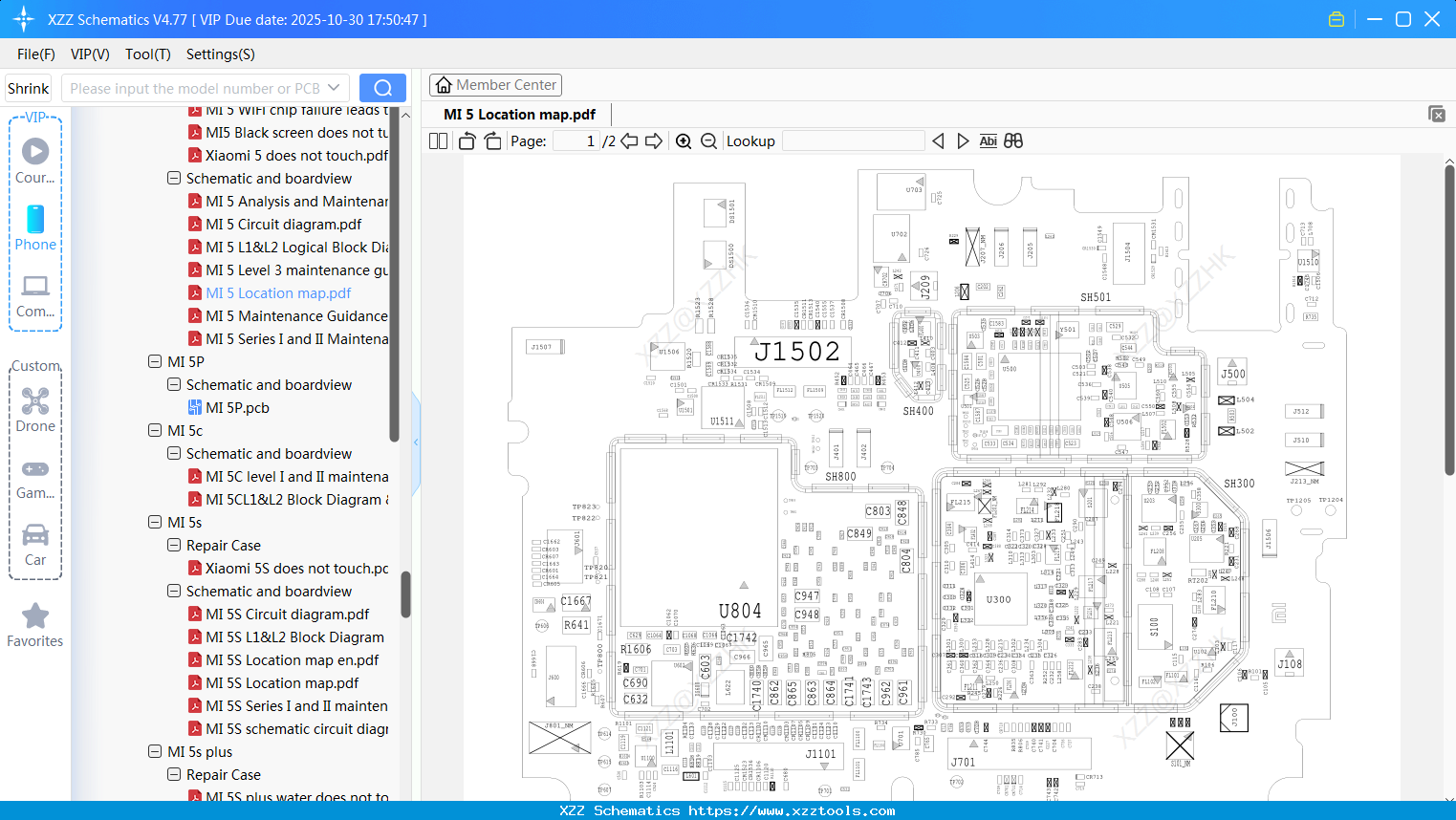The height and width of the screenshot is (820, 1456).
Task: Click the binoculars search icon
Action: click(x=1013, y=140)
